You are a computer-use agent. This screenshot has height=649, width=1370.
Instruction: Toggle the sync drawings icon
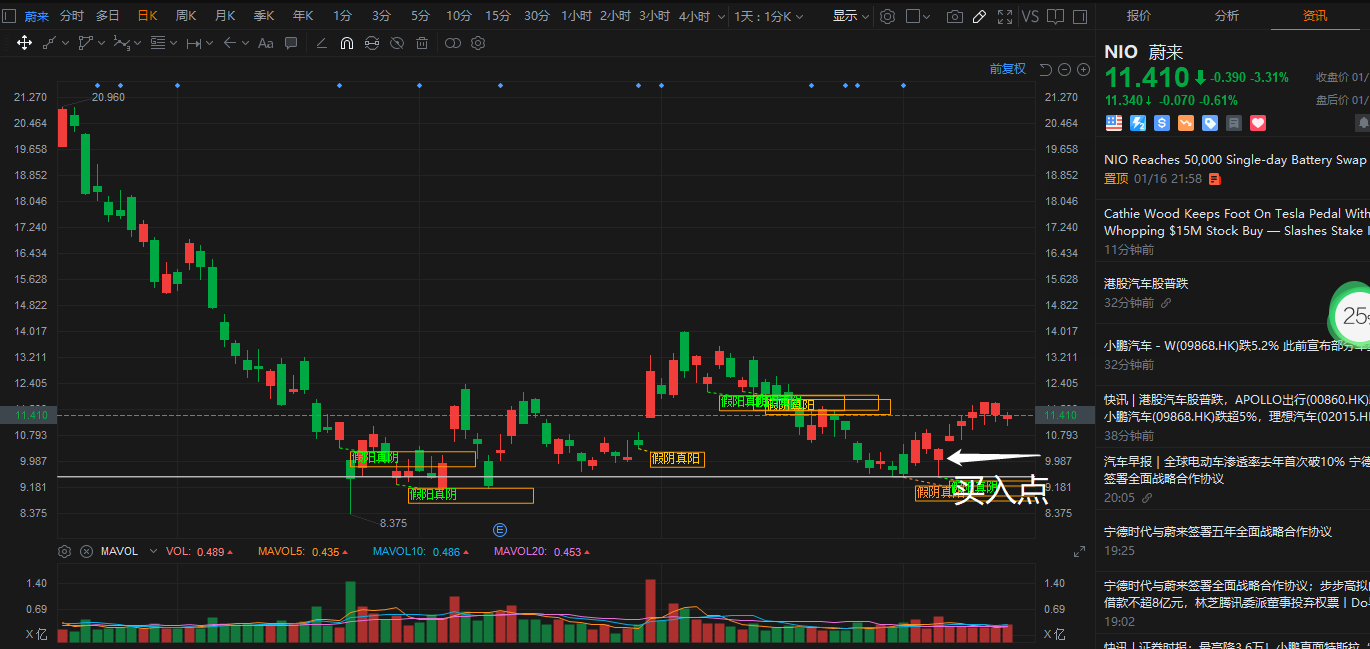372,43
